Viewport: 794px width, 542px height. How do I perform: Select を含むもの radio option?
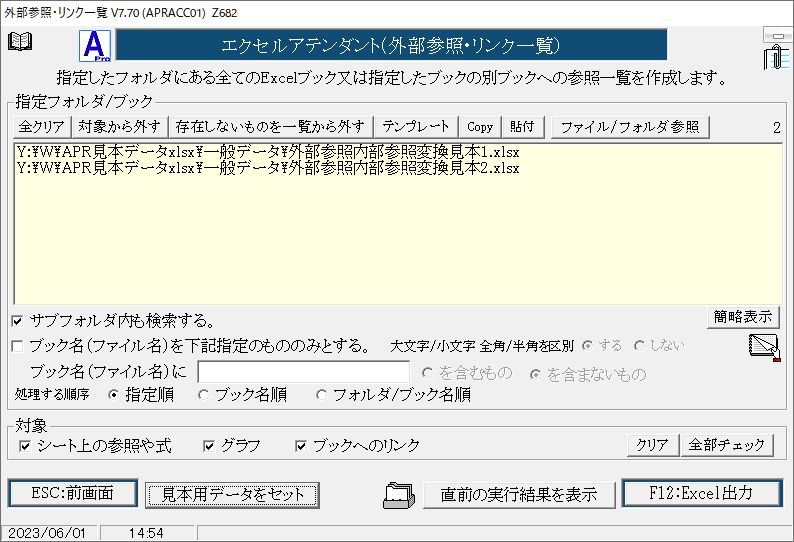tap(427, 373)
